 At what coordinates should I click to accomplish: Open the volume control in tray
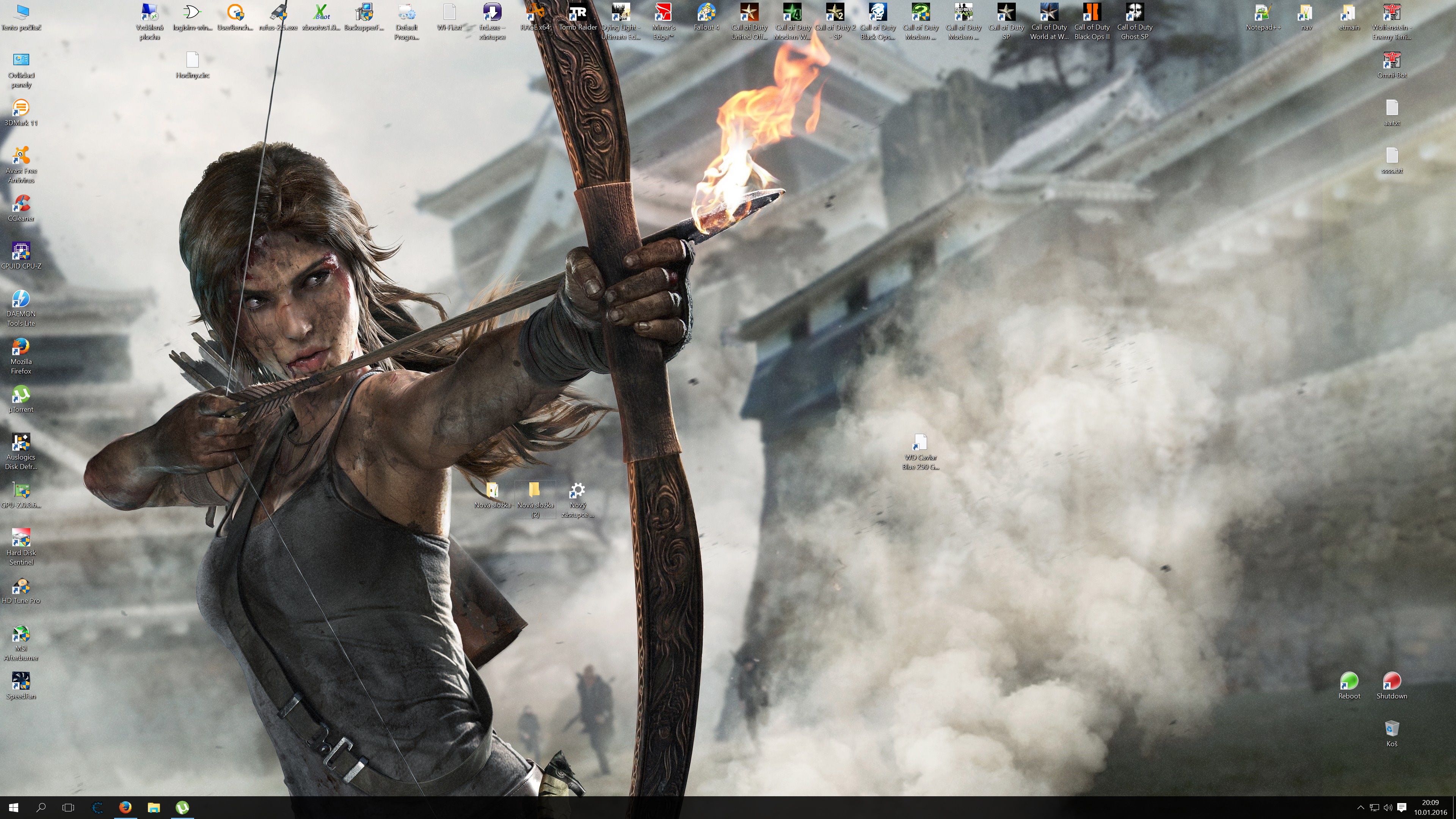tap(1388, 808)
